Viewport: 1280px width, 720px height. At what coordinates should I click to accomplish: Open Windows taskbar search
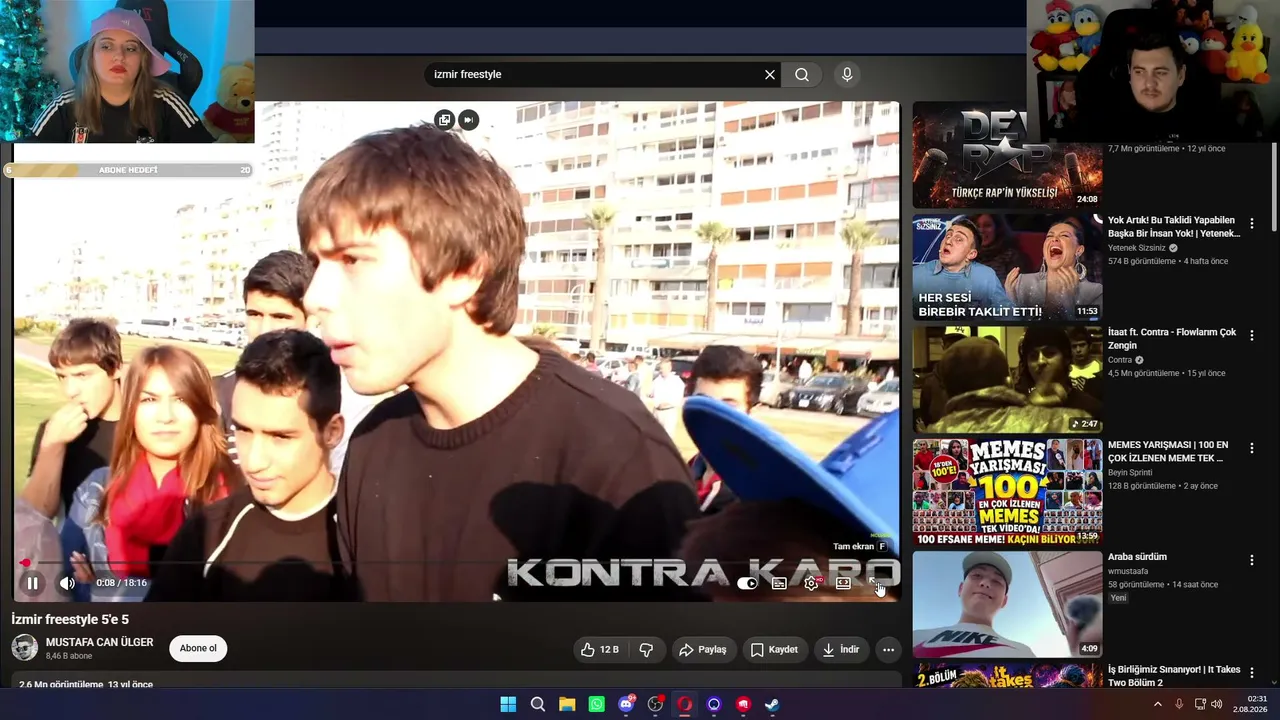pos(537,704)
